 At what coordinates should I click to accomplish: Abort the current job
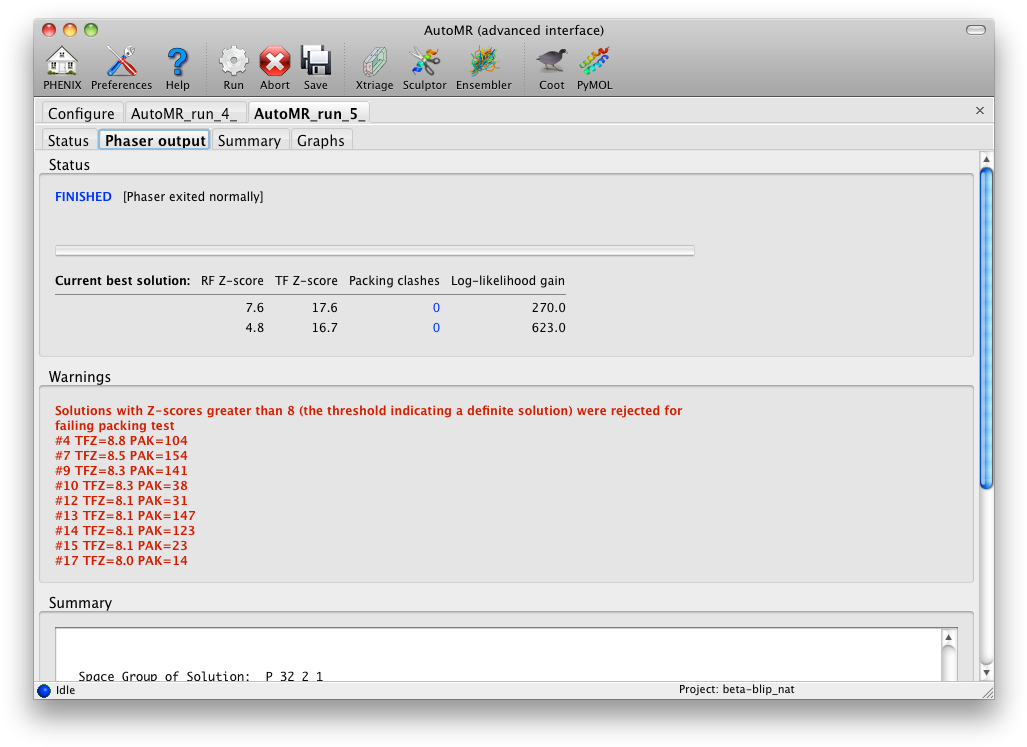click(x=274, y=62)
